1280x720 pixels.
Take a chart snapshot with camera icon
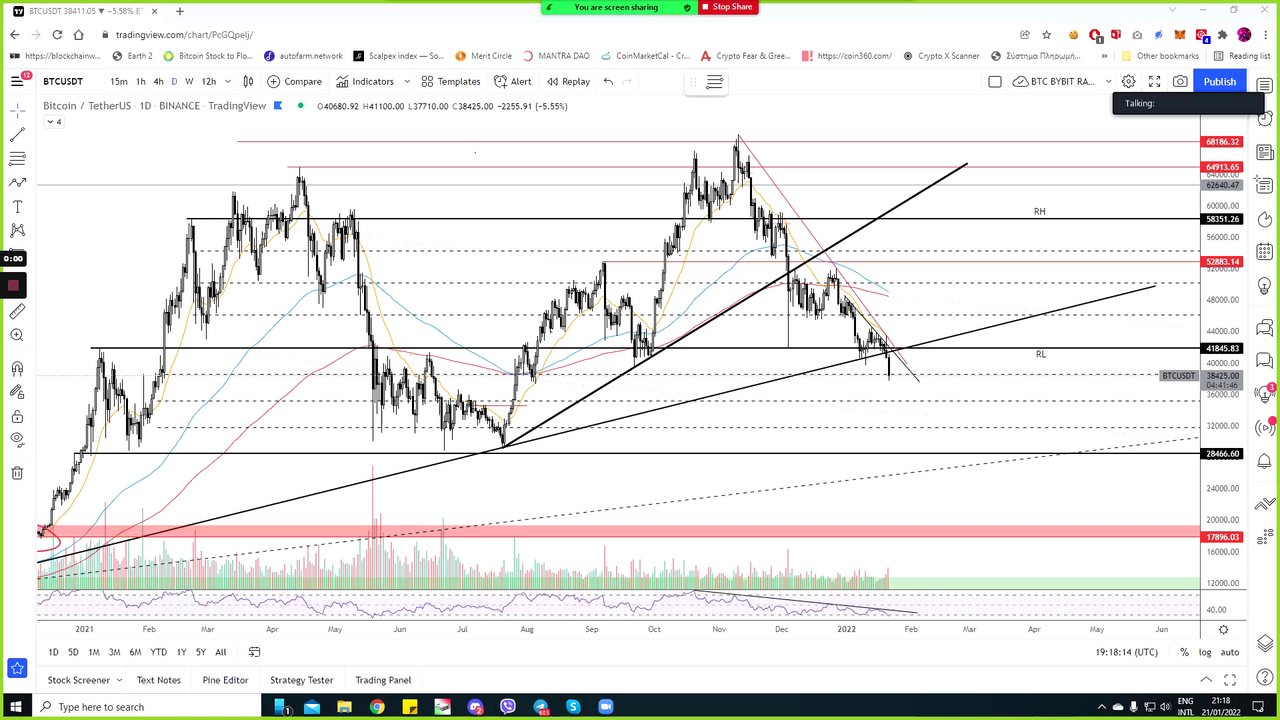1180,81
